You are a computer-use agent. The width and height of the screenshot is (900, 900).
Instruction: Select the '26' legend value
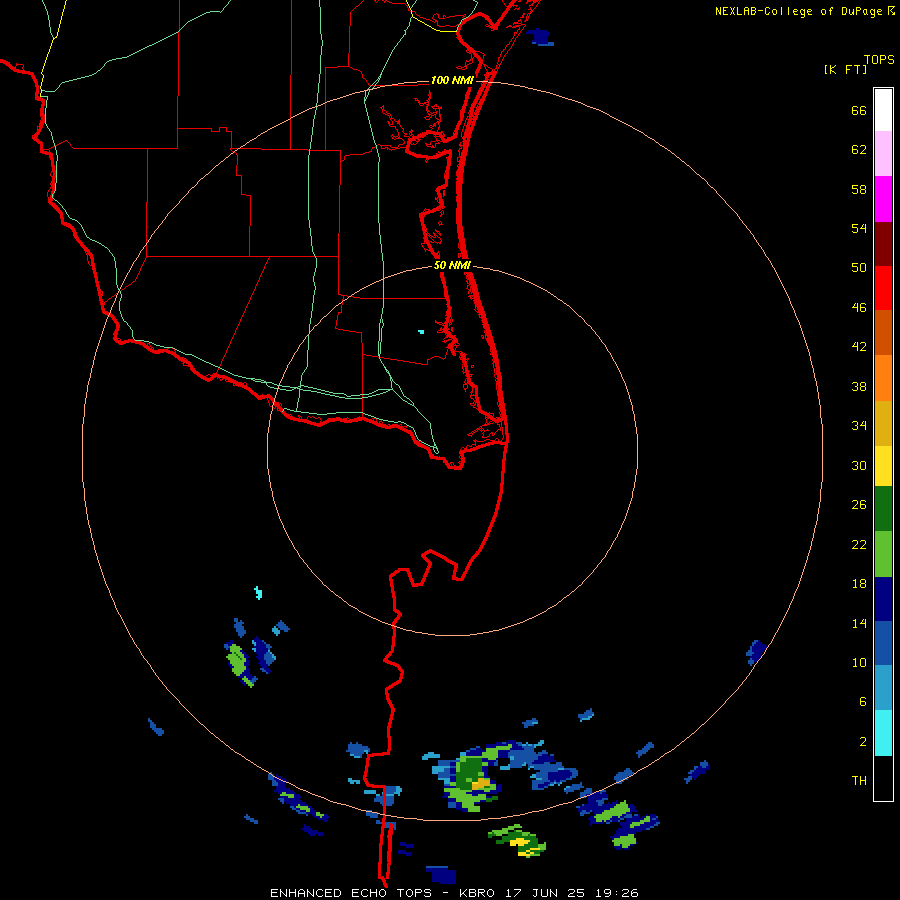(859, 505)
